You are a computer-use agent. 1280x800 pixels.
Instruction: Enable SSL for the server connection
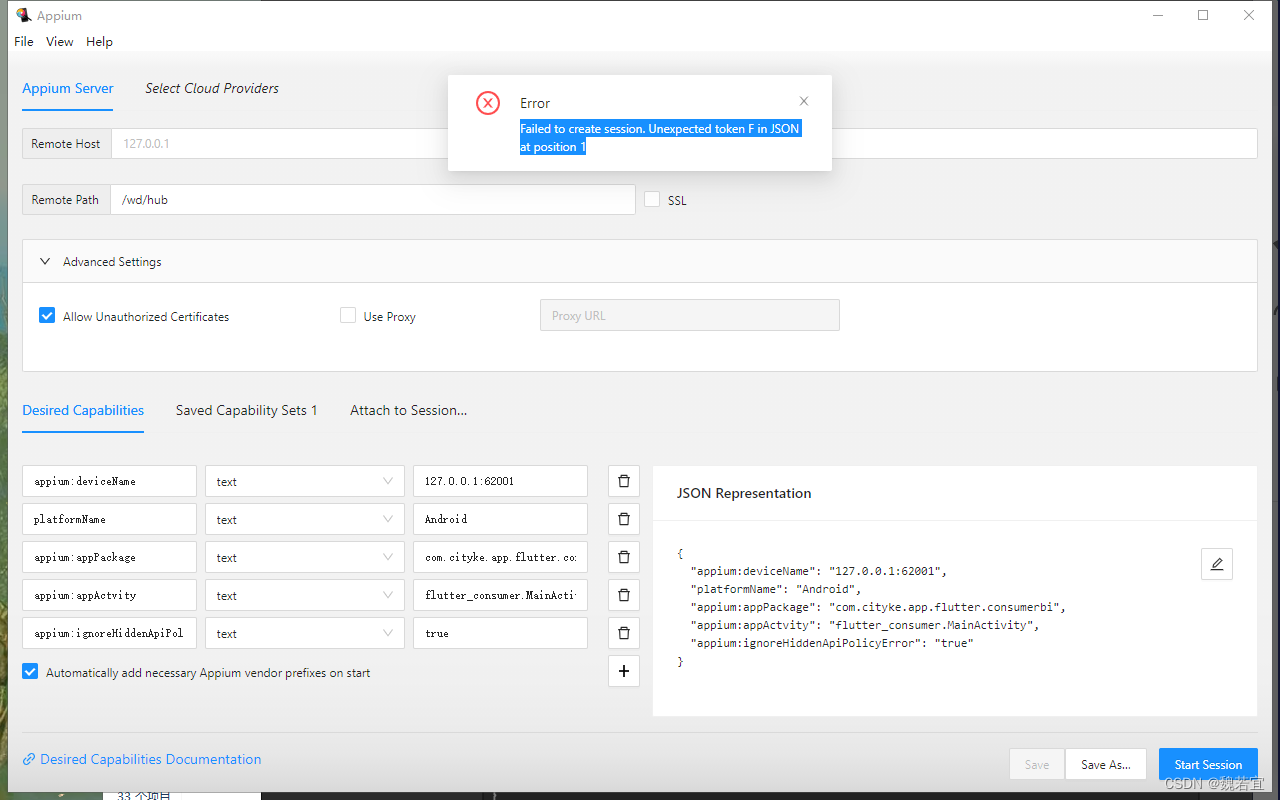click(x=651, y=199)
